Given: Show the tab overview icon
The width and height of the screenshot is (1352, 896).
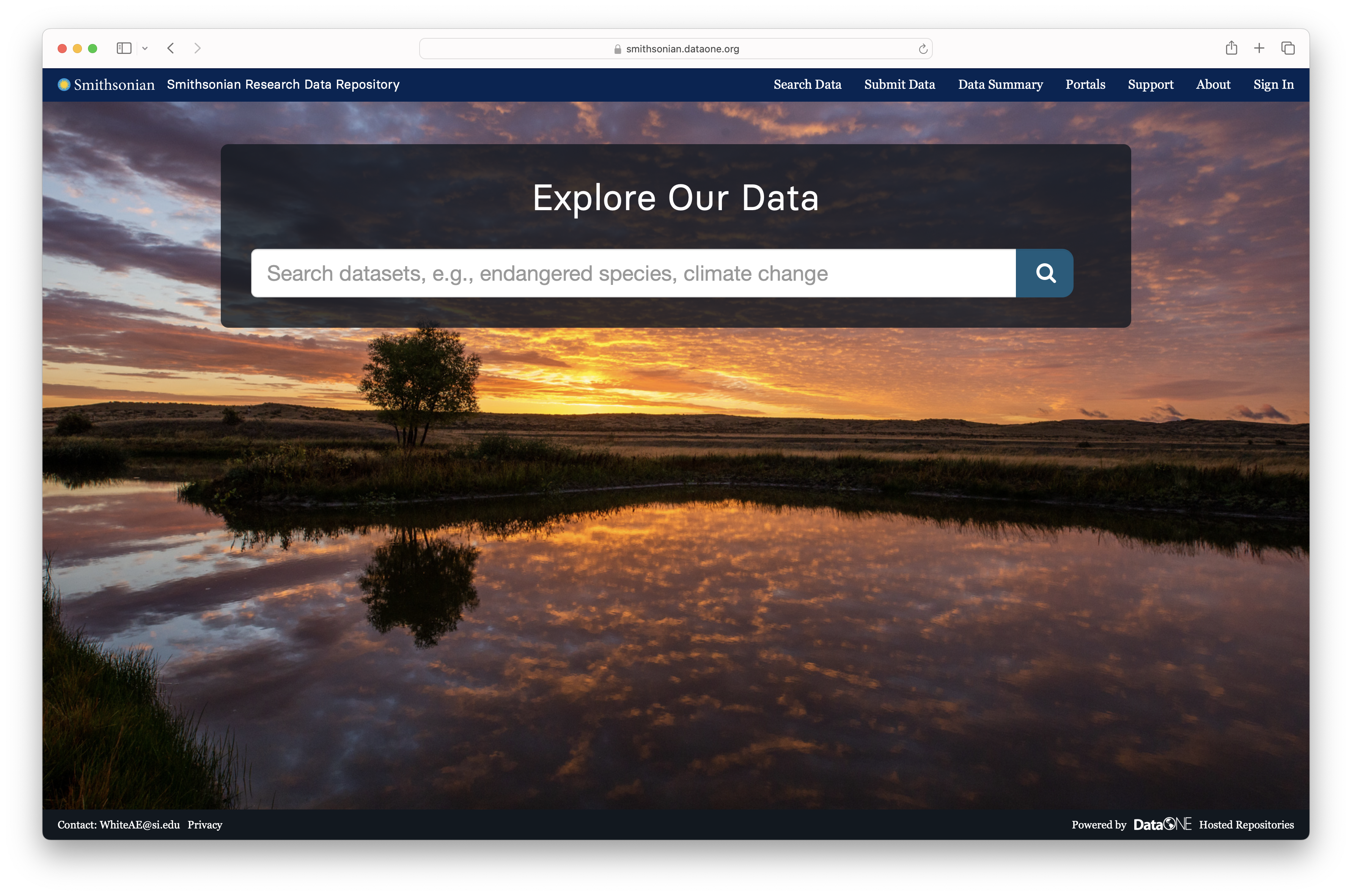Looking at the screenshot, I should (x=1288, y=49).
